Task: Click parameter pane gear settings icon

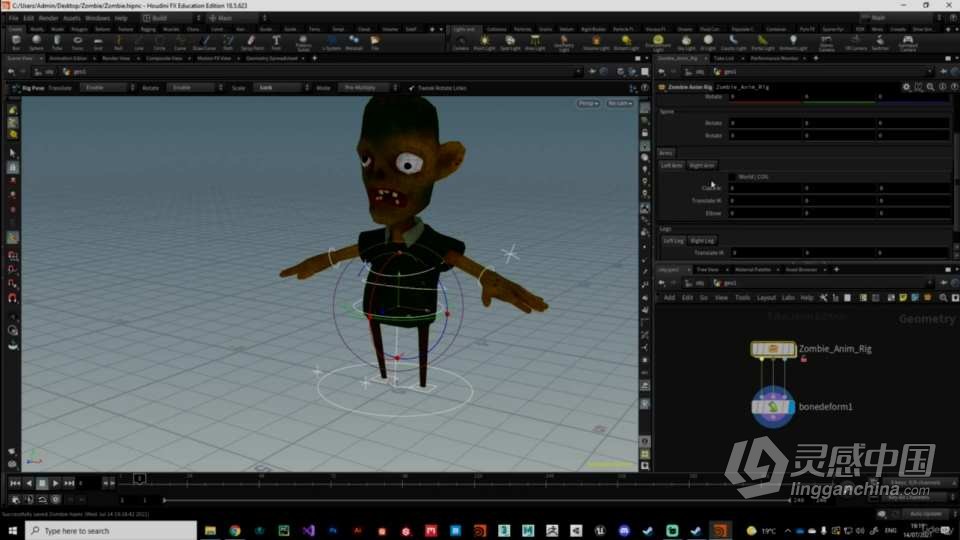Action: (x=906, y=87)
